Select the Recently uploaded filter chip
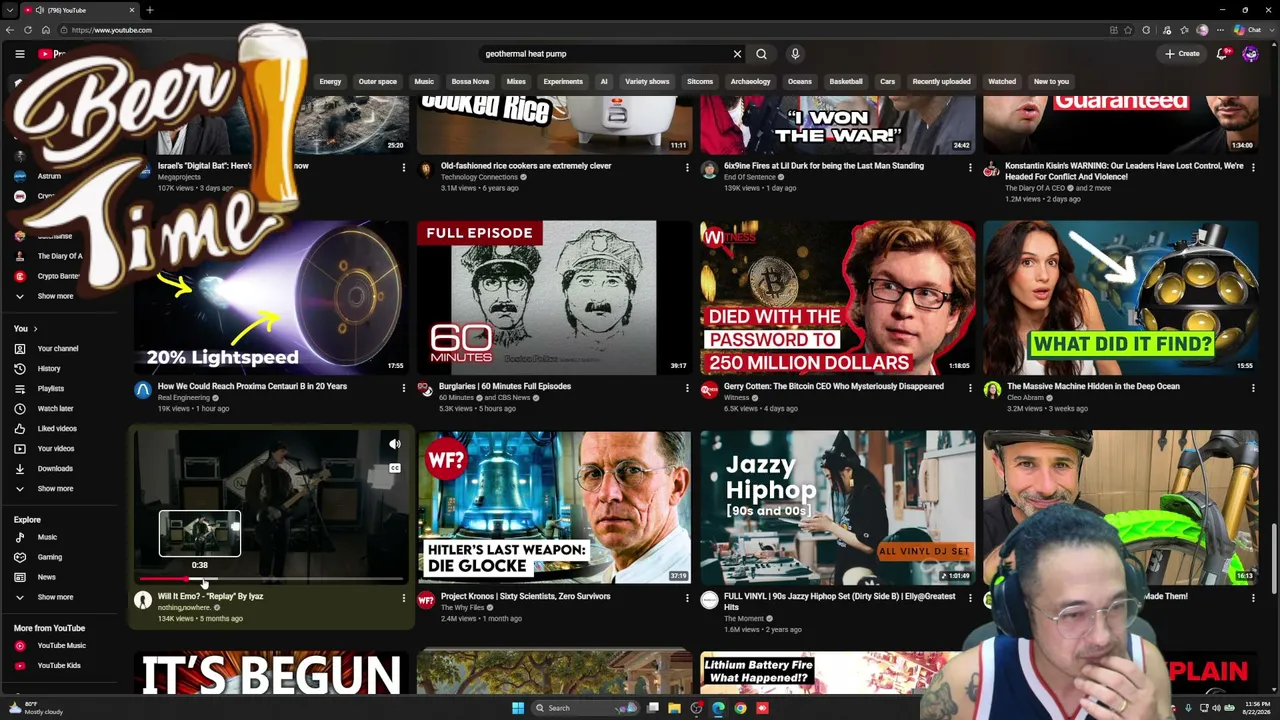 point(941,82)
